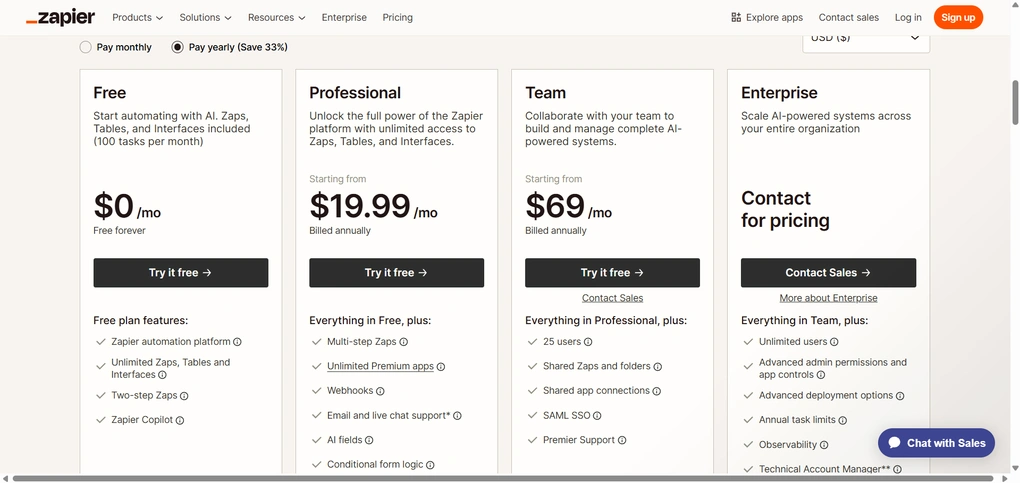The width and height of the screenshot is (1020, 483).
Task: Click Log in
Action: point(908,18)
